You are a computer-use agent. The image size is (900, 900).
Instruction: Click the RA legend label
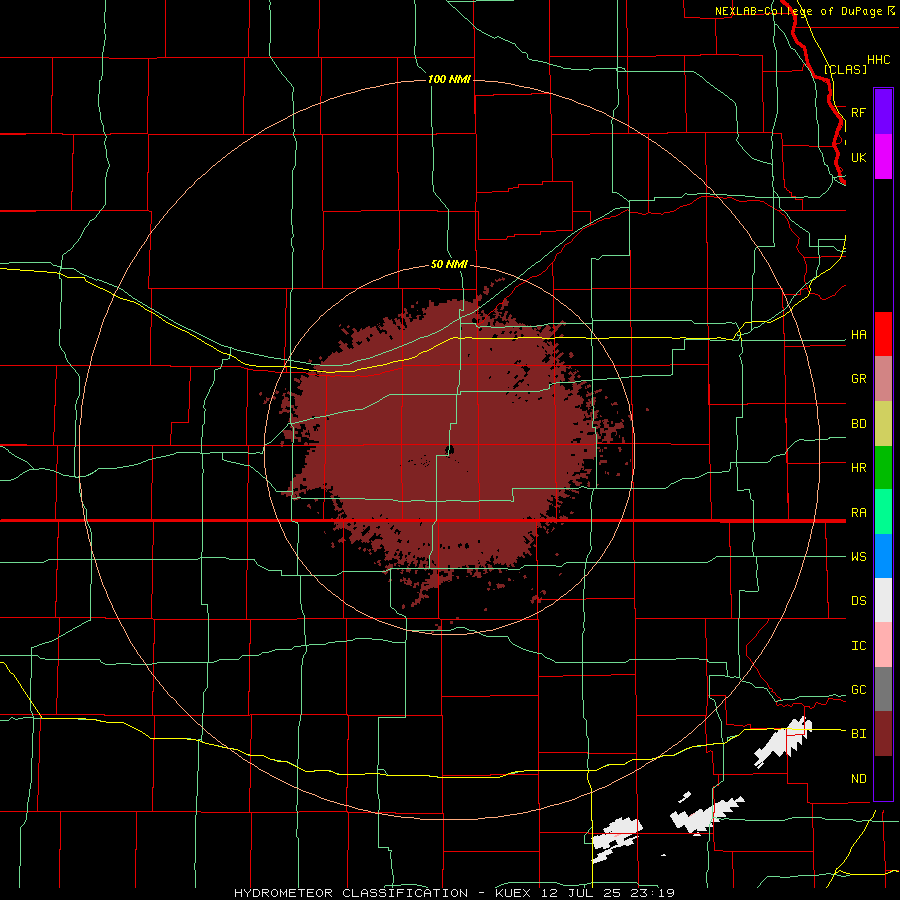[858, 513]
